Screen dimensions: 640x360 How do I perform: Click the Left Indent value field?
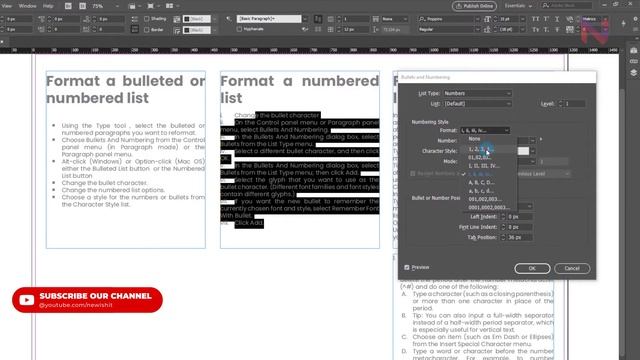[520, 217]
